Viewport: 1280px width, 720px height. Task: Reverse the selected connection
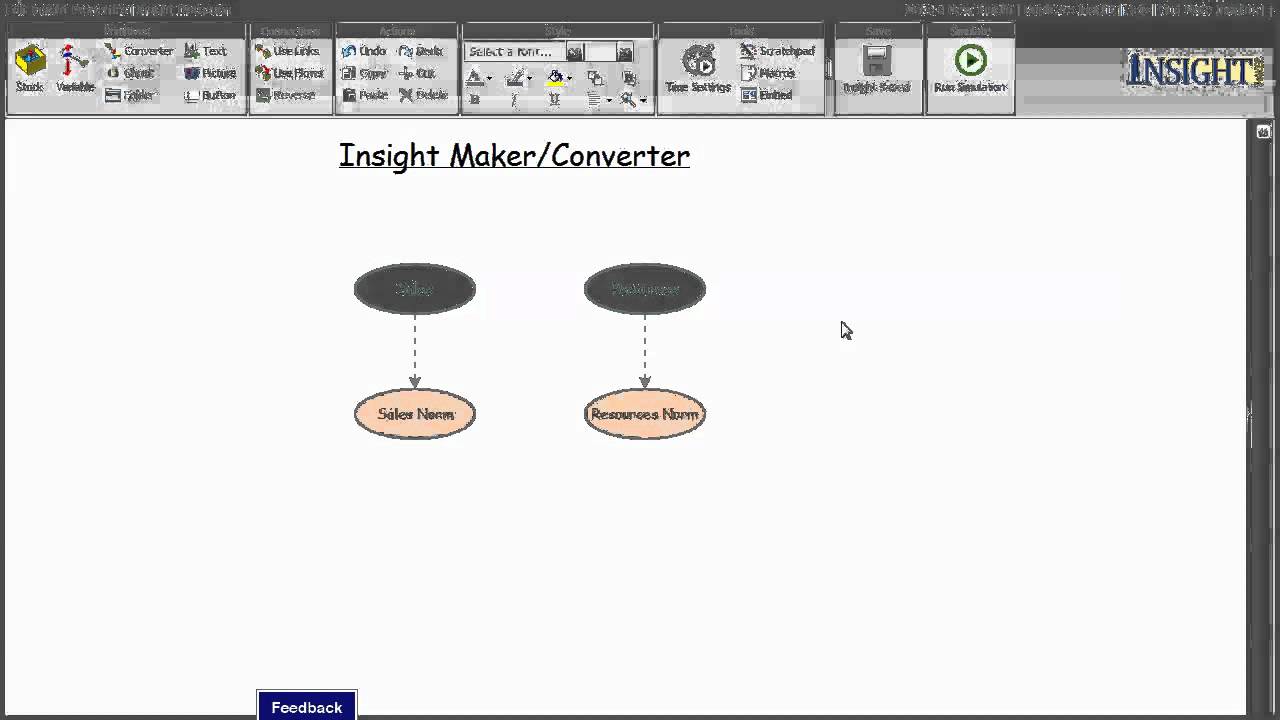pyautogui.click(x=286, y=95)
